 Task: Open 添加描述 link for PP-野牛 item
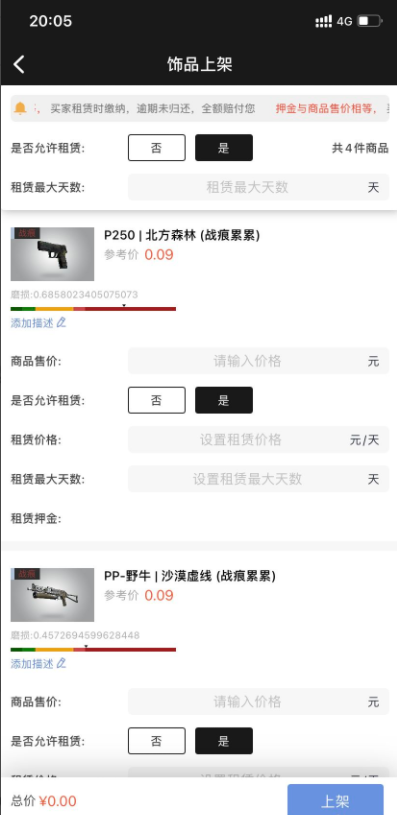click(32, 664)
